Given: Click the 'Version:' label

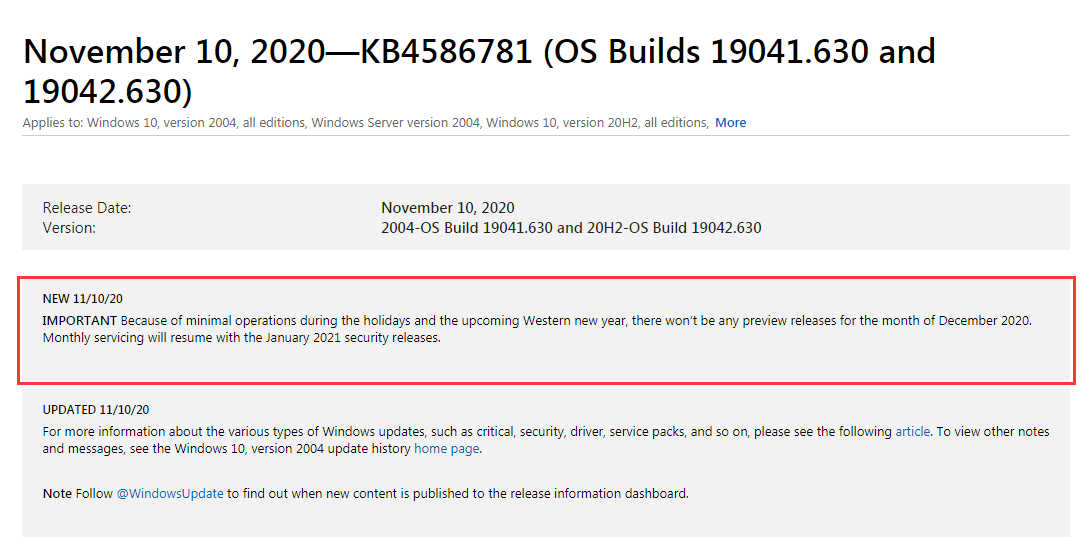Looking at the screenshot, I should click(69, 228).
